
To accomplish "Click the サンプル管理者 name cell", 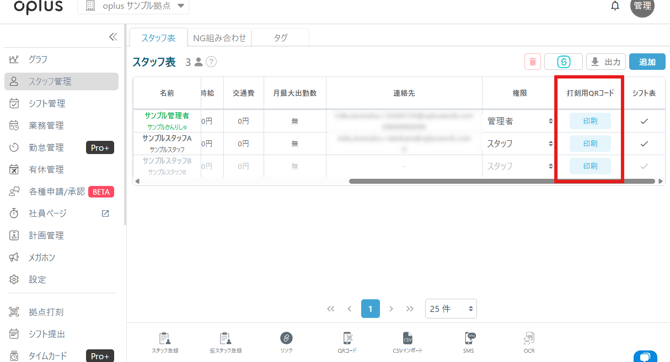I will point(167,121).
